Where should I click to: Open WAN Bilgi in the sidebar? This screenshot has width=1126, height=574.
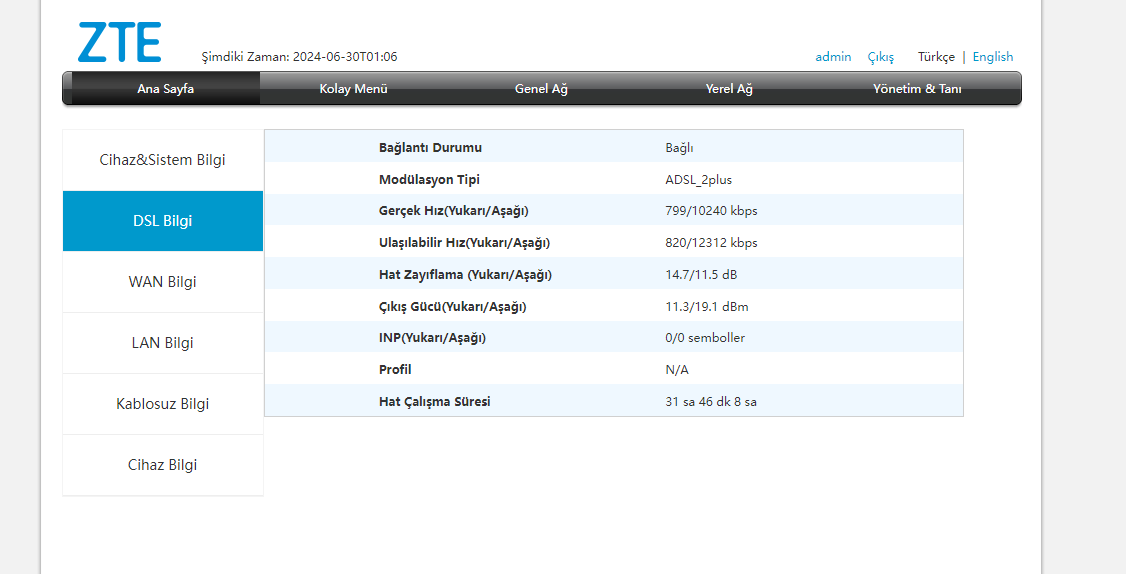(162, 282)
